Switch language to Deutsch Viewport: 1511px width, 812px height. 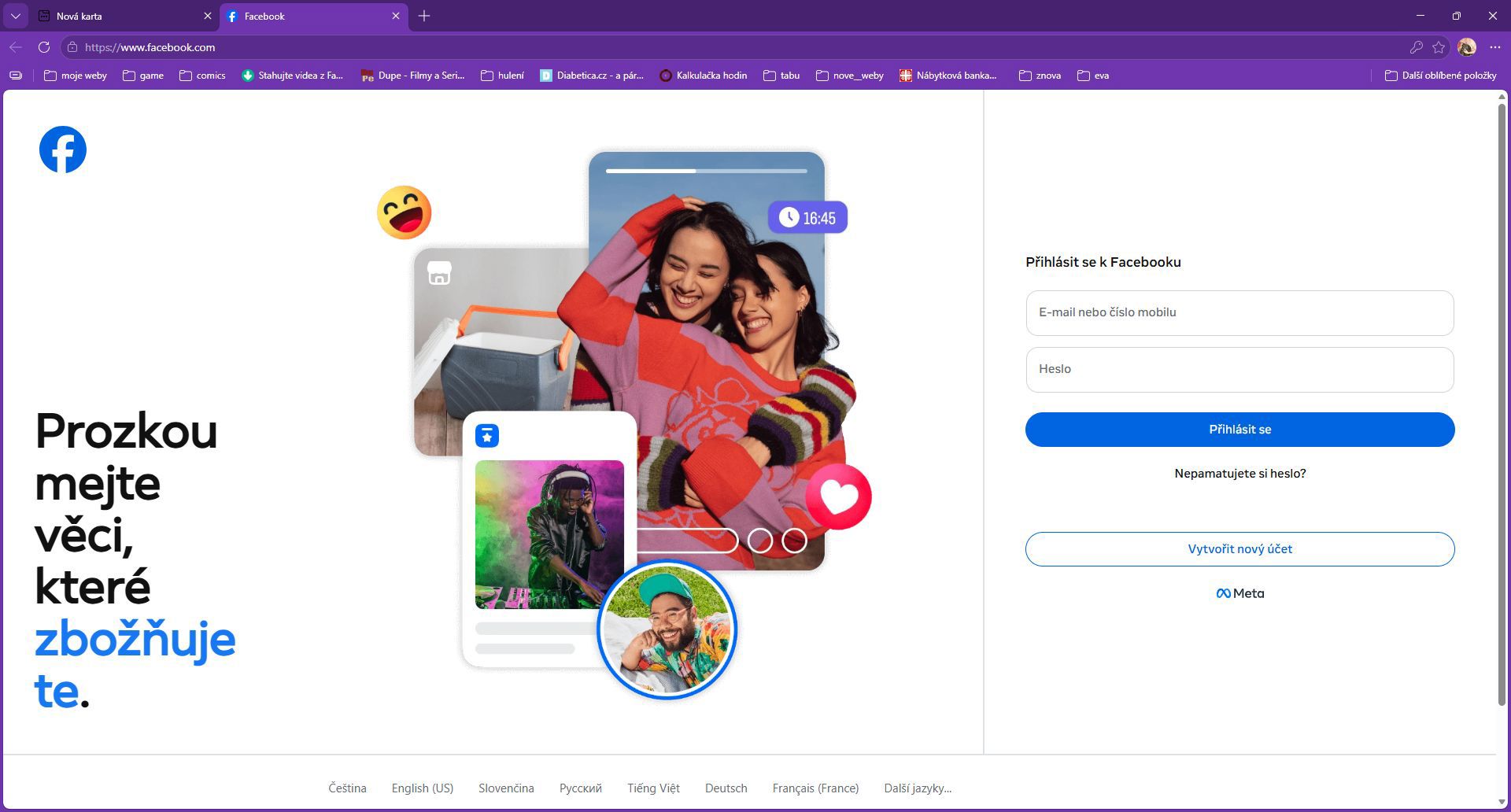[x=726, y=788]
